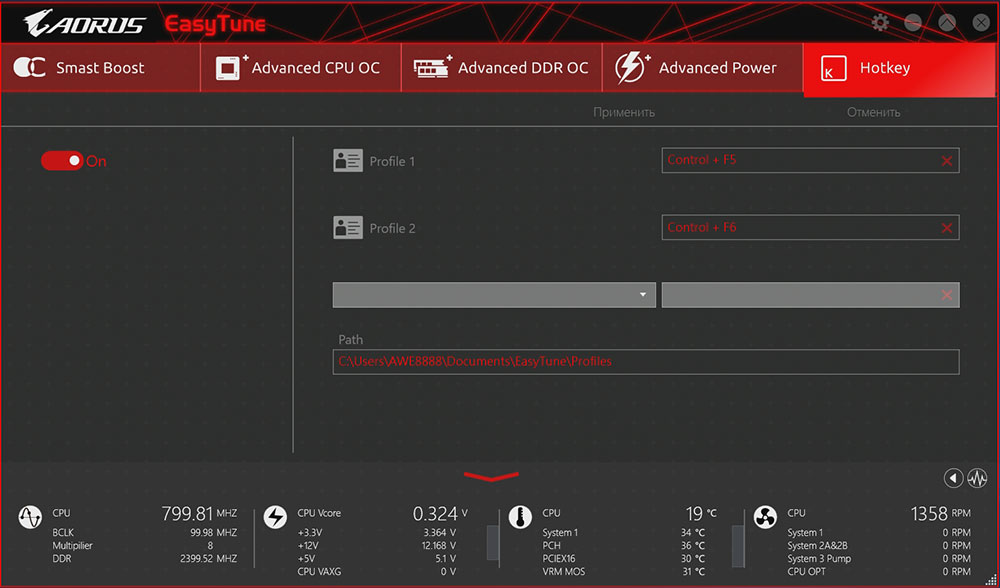1000x588 pixels.
Task: Click the empty third hotkey field
Action: point(811,295)
